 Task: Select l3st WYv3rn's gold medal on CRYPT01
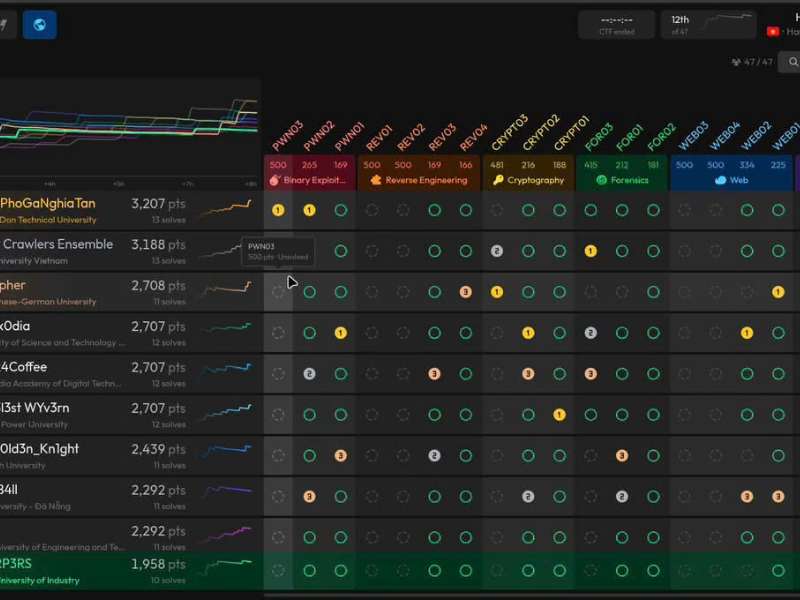coord(560,415)
